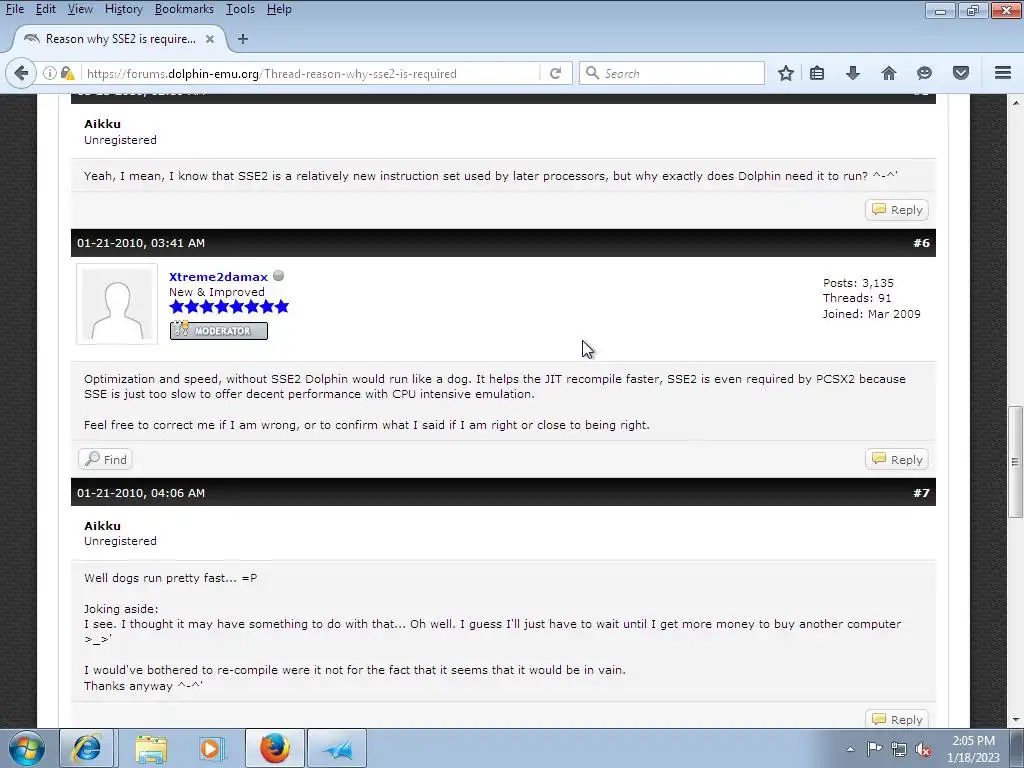
Task: Open the File menu
Action: pyautogui.click(x=14, y=9)
